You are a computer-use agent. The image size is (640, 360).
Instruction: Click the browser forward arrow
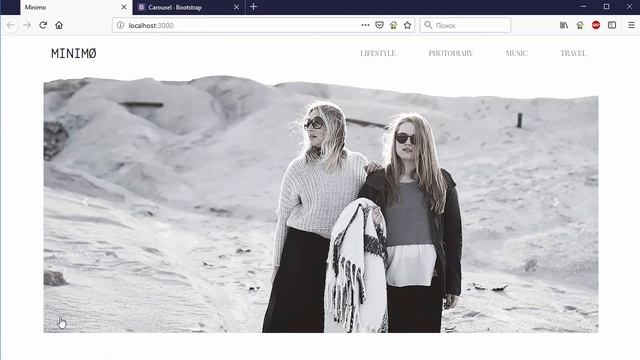[27, 25]
